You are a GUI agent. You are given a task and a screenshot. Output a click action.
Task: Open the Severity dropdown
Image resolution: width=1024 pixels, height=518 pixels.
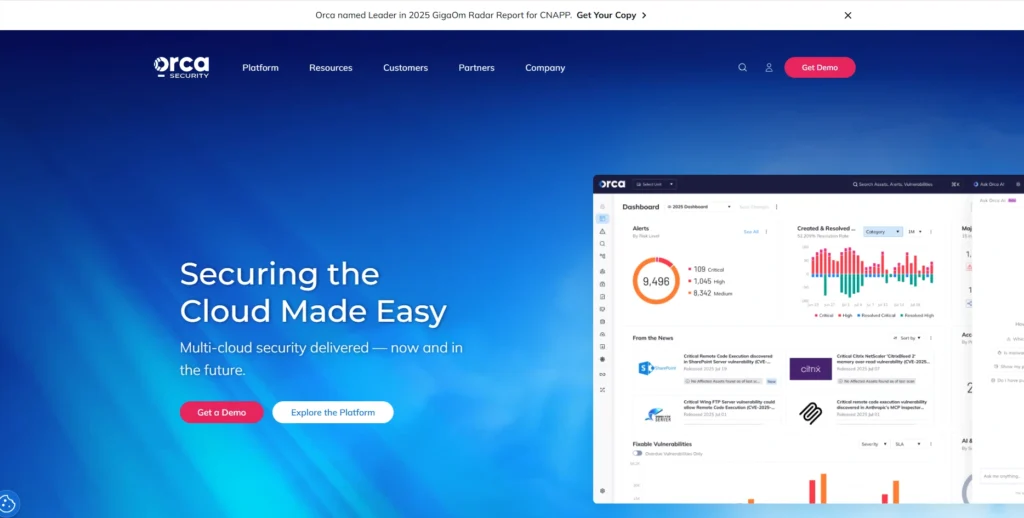(874, 444)
